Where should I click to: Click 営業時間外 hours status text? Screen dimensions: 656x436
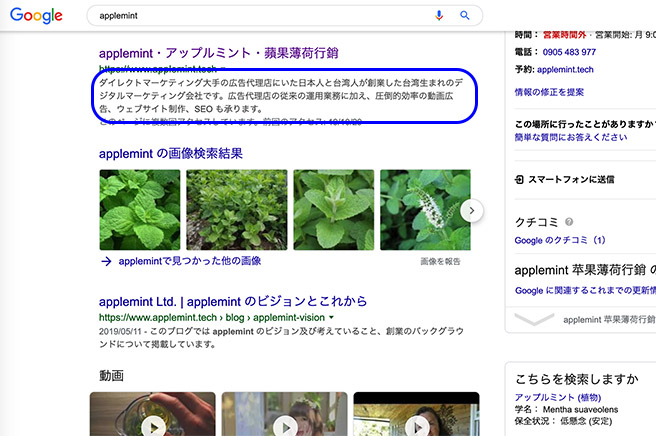point(564,35)
